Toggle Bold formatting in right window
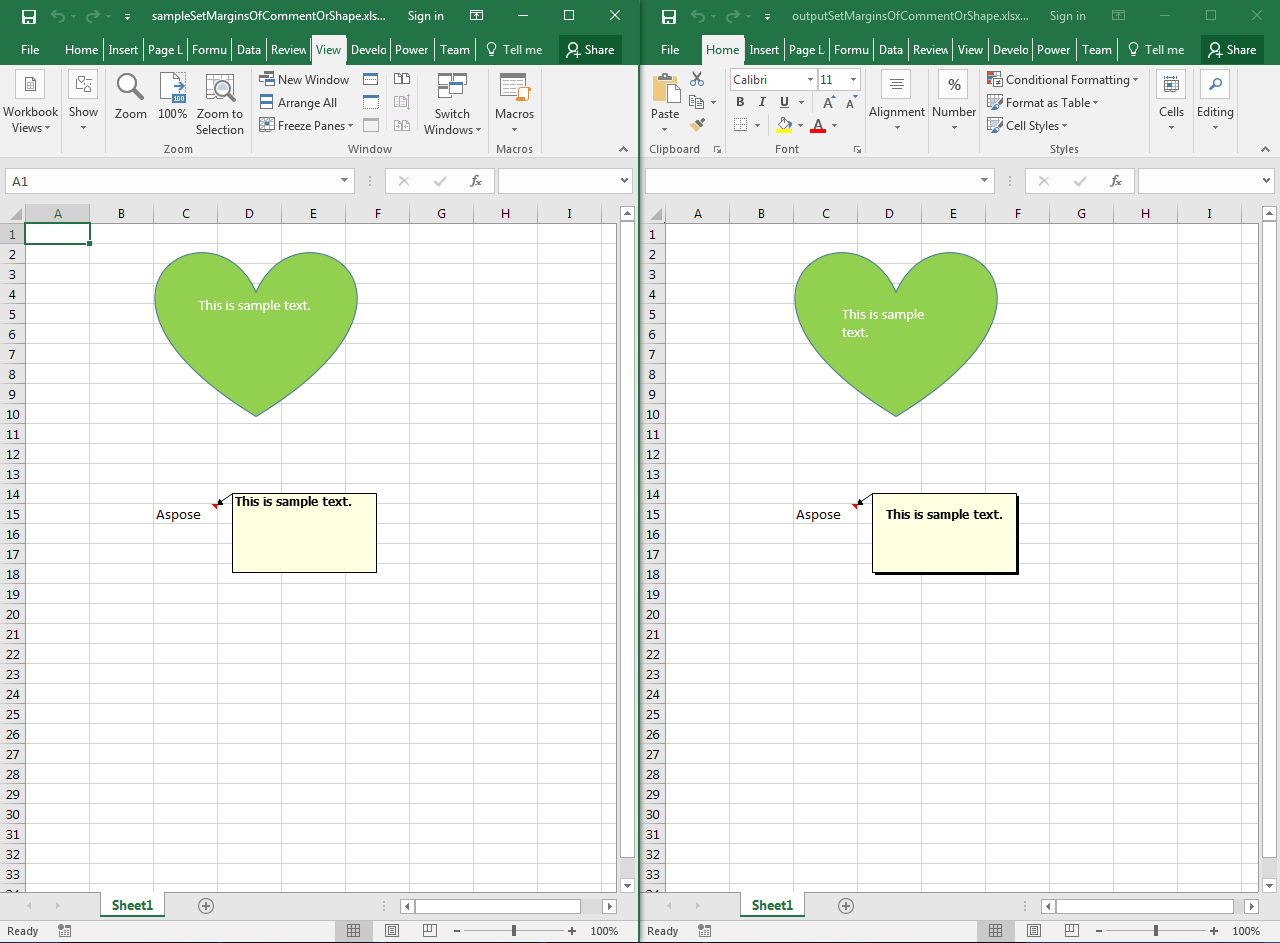 tap(740, 102)
